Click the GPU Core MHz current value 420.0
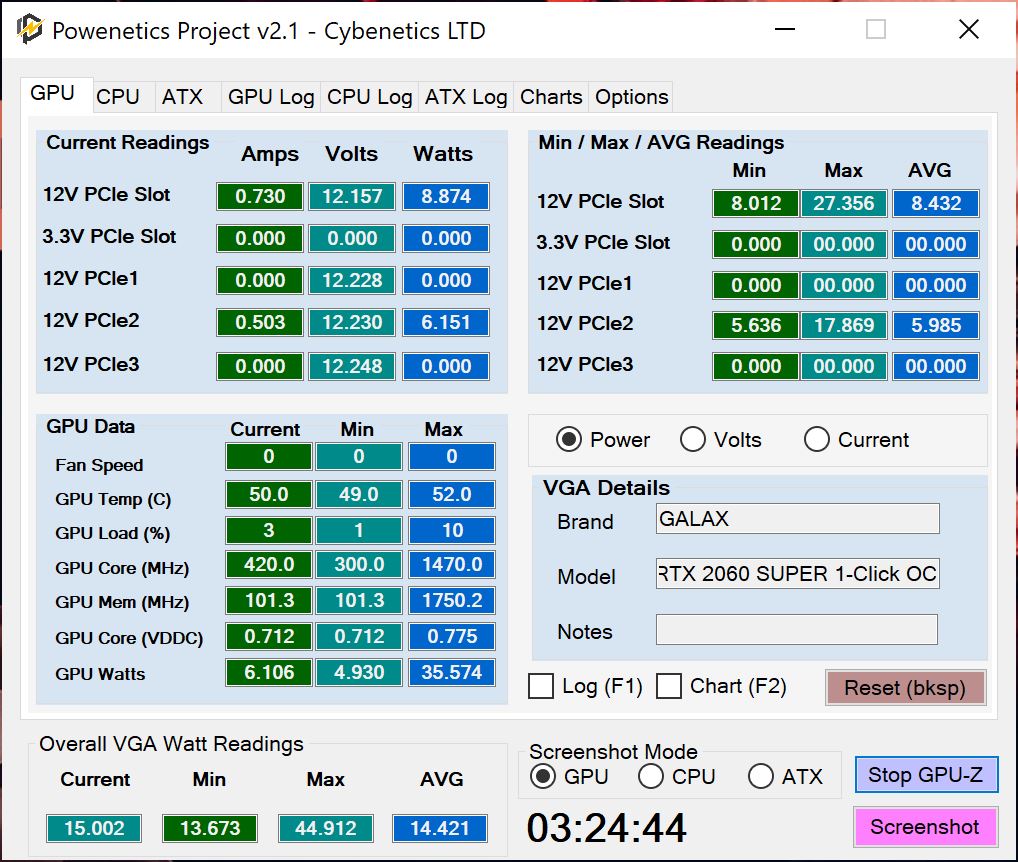This screenshot has width=1018, height=862. [x=269, y=564]
